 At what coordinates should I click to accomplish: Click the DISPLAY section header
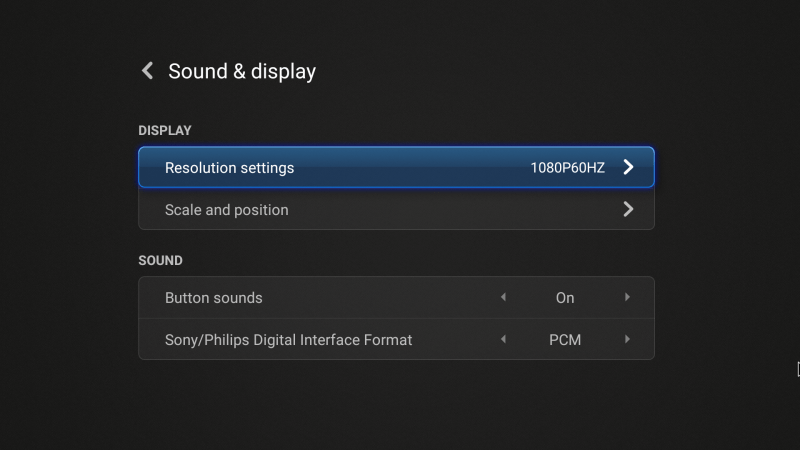pyautogui.click(x=165, y=130)
